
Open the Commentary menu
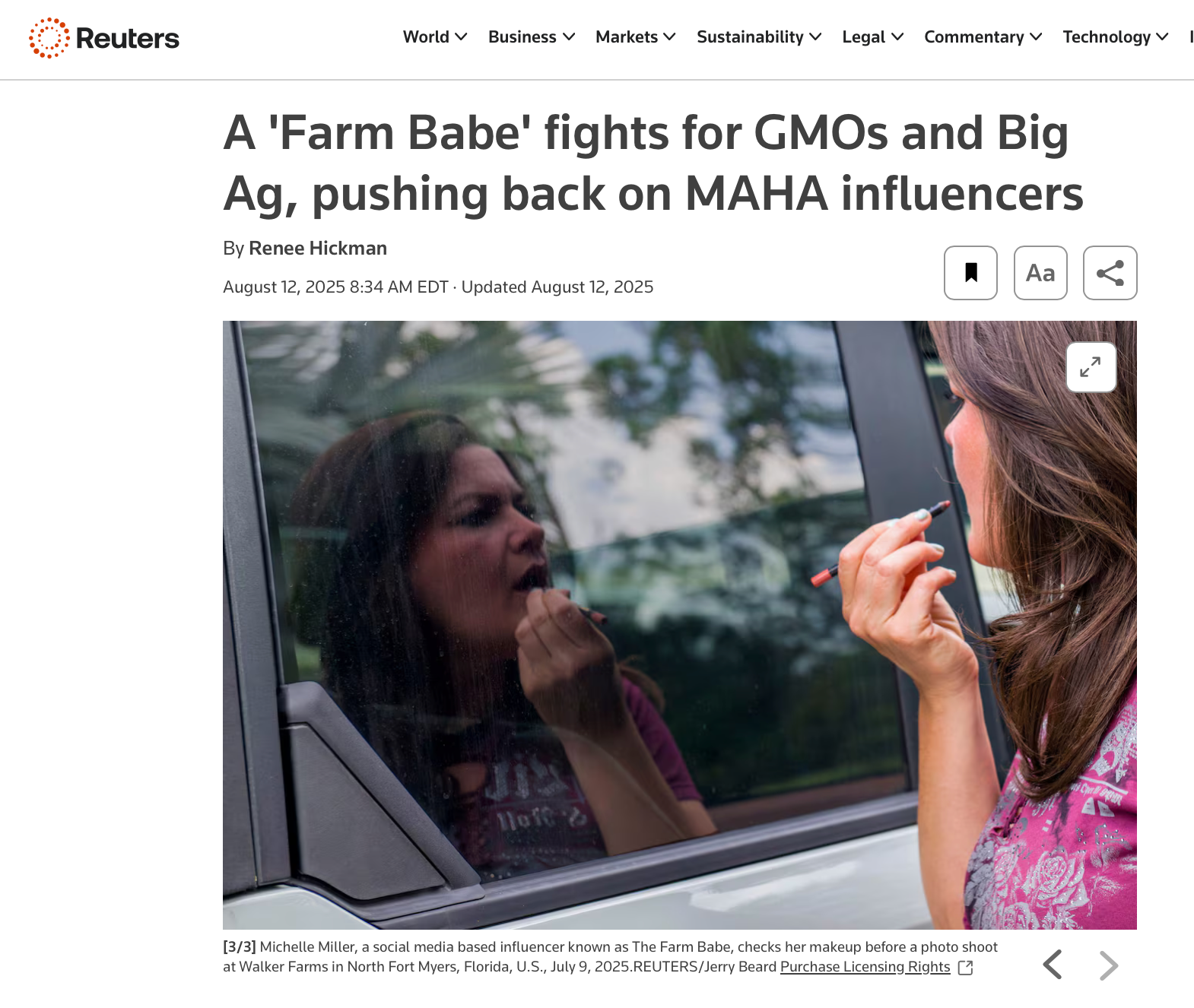click(983, 37)
